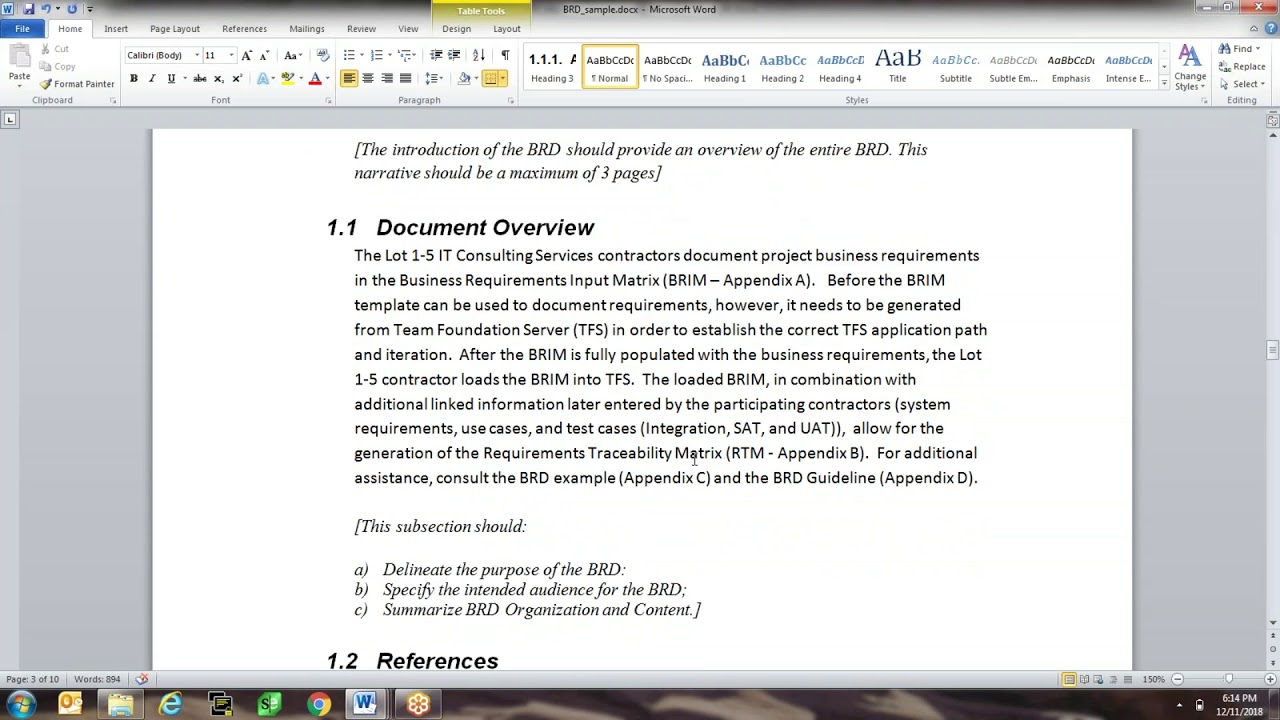1280x720 pixels.
Task: Toggle subscript formatting
Action: 218,79
